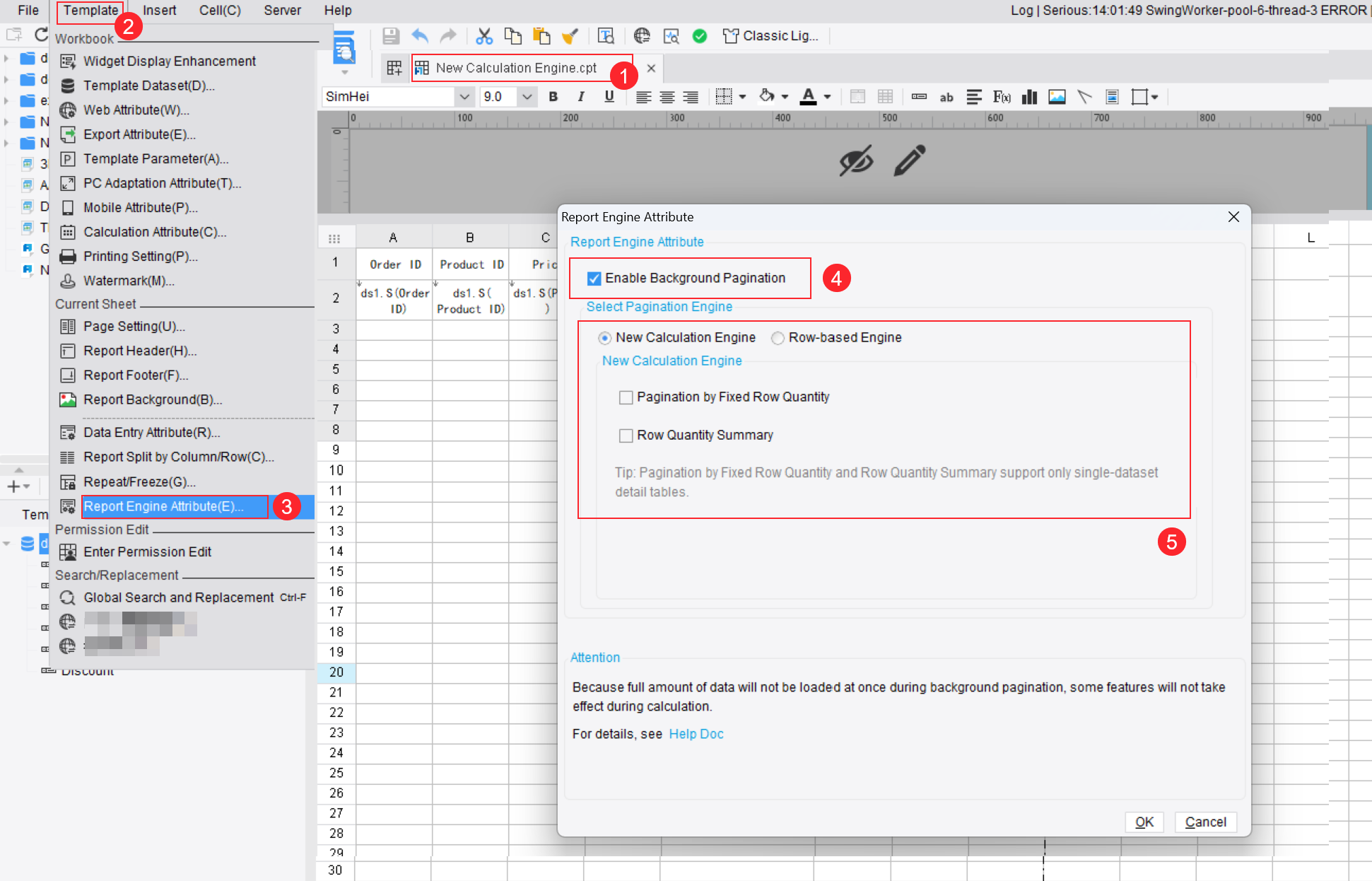Open the font size 9.0 dropdown
The width and height of the screenshot is (1372, 881).
pos(527,97)
